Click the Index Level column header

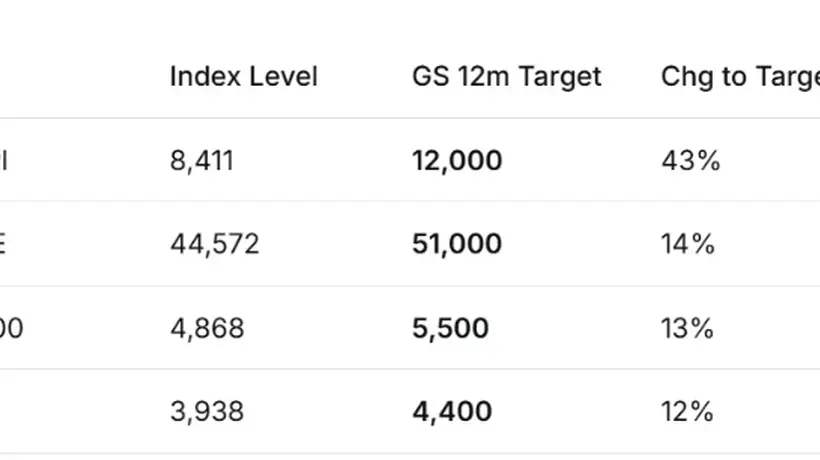point(244,77)
